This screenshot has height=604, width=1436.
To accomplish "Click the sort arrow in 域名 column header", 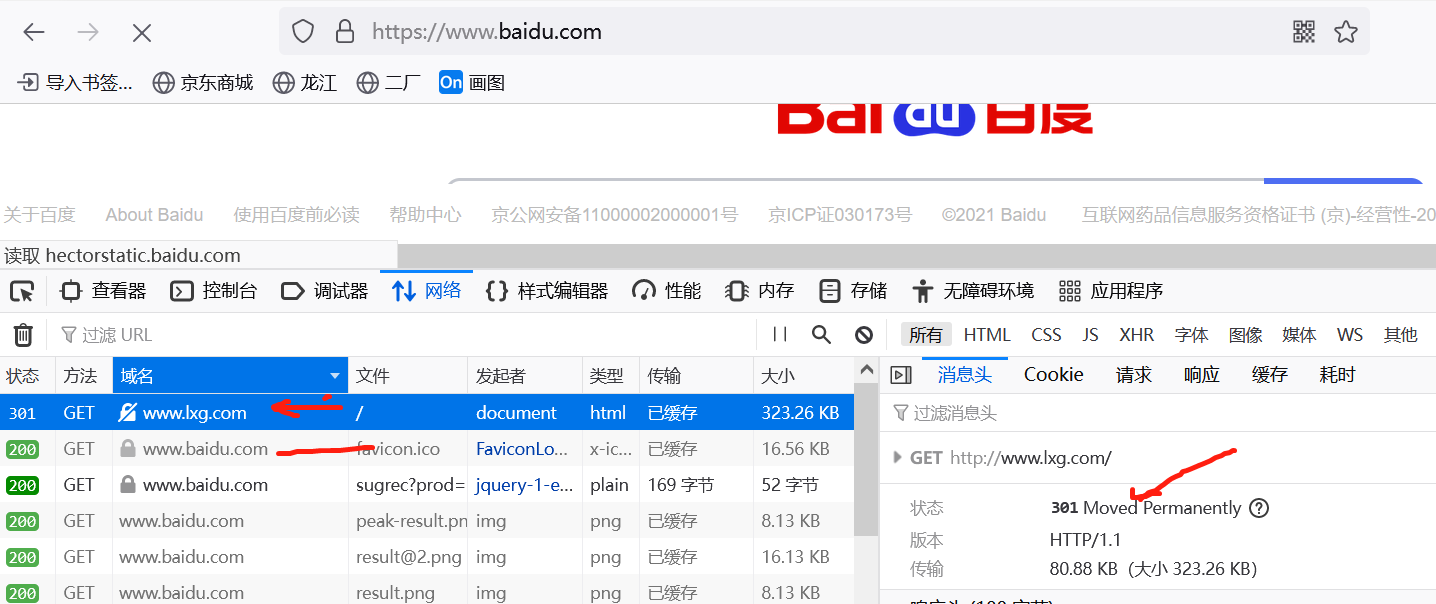I will (x=335, y=377).
